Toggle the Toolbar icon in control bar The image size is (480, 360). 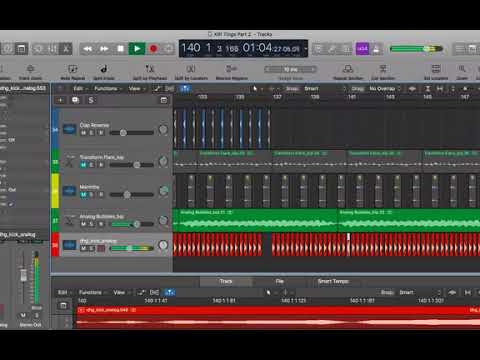point(21,49)
